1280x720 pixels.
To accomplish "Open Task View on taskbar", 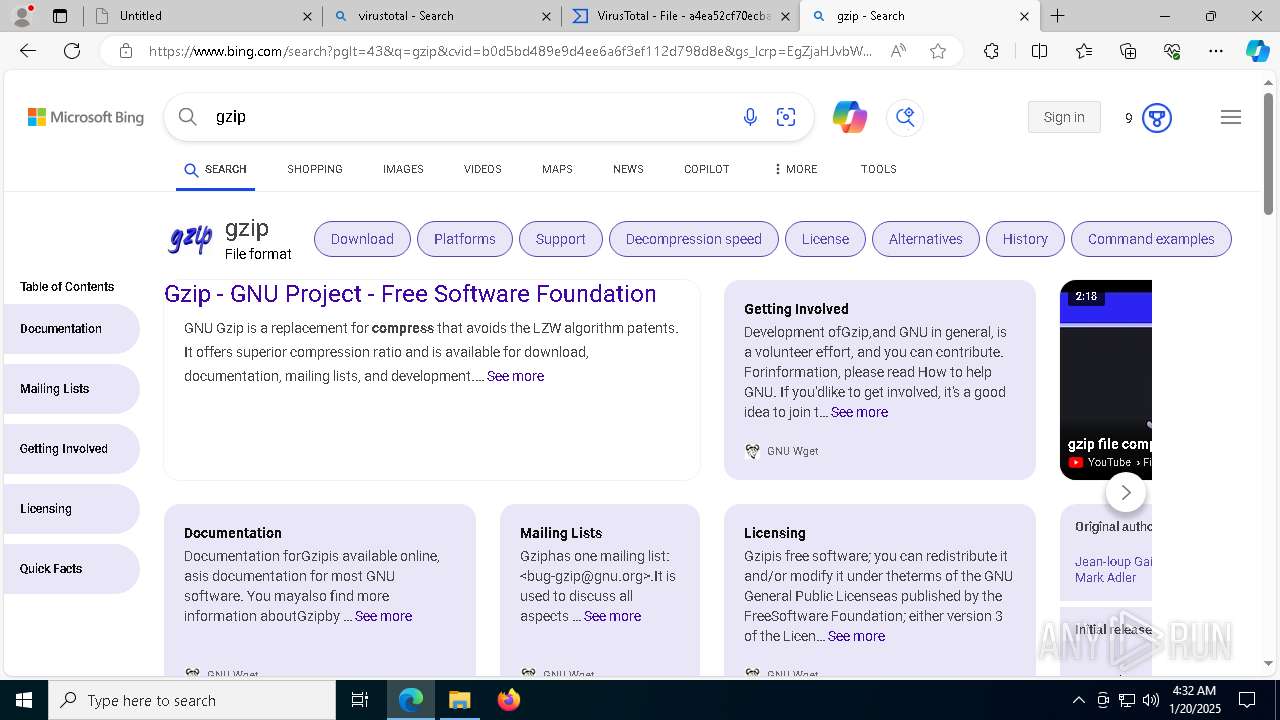I will [x=360, y=700].
